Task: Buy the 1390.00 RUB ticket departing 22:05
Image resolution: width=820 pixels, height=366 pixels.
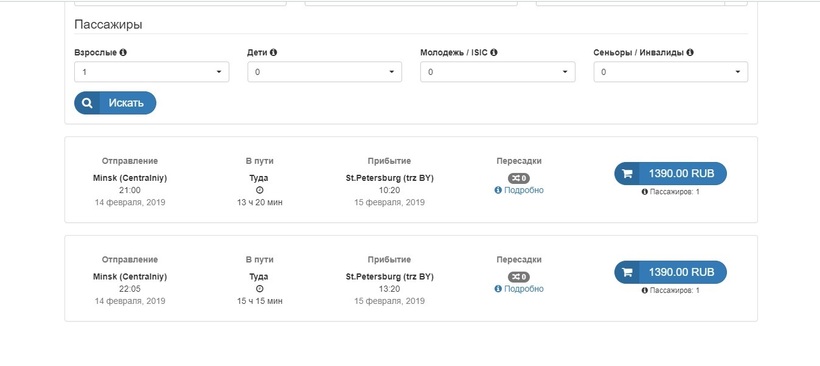Action: click(x=670, y=272)
